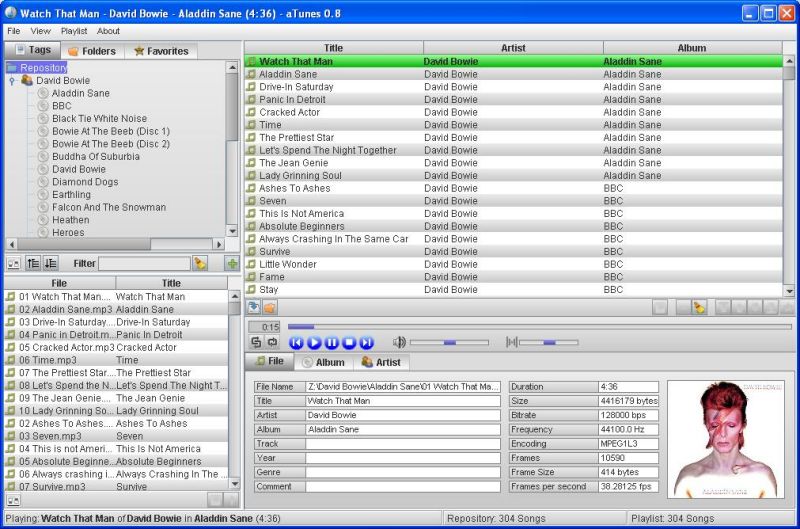Image resolution: width=800 pixels, height=529 pixels.
Task: Switch to the Favorites tab
Action: (160, 51)
